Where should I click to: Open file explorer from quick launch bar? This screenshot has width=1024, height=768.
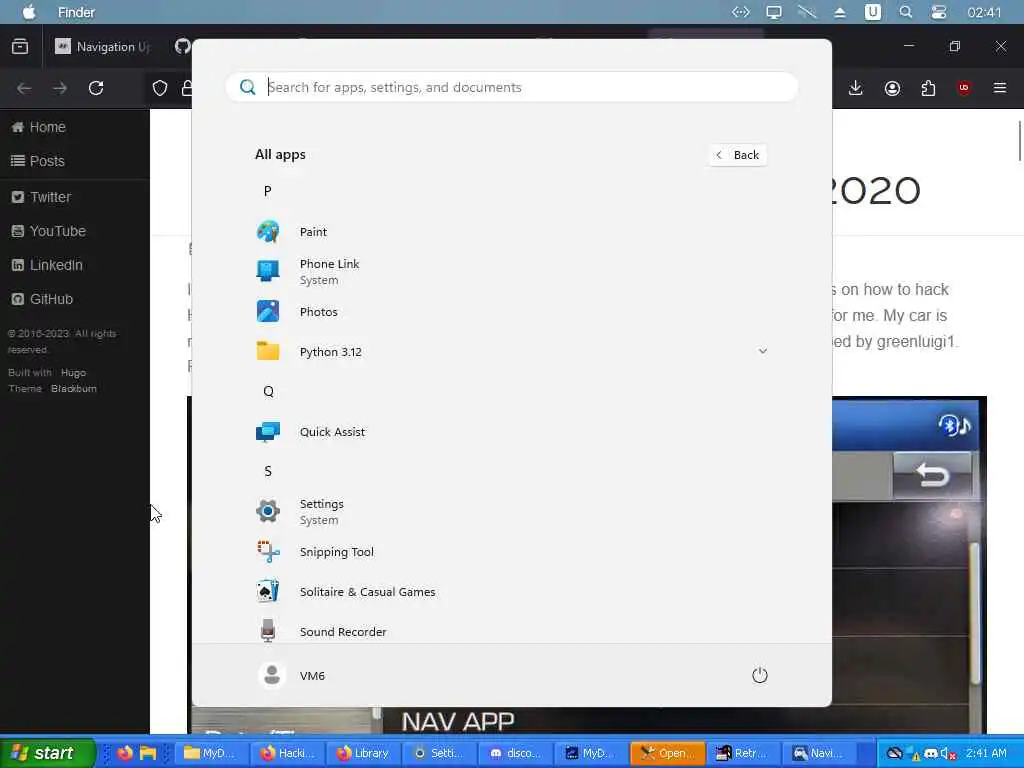pos(148,753)
